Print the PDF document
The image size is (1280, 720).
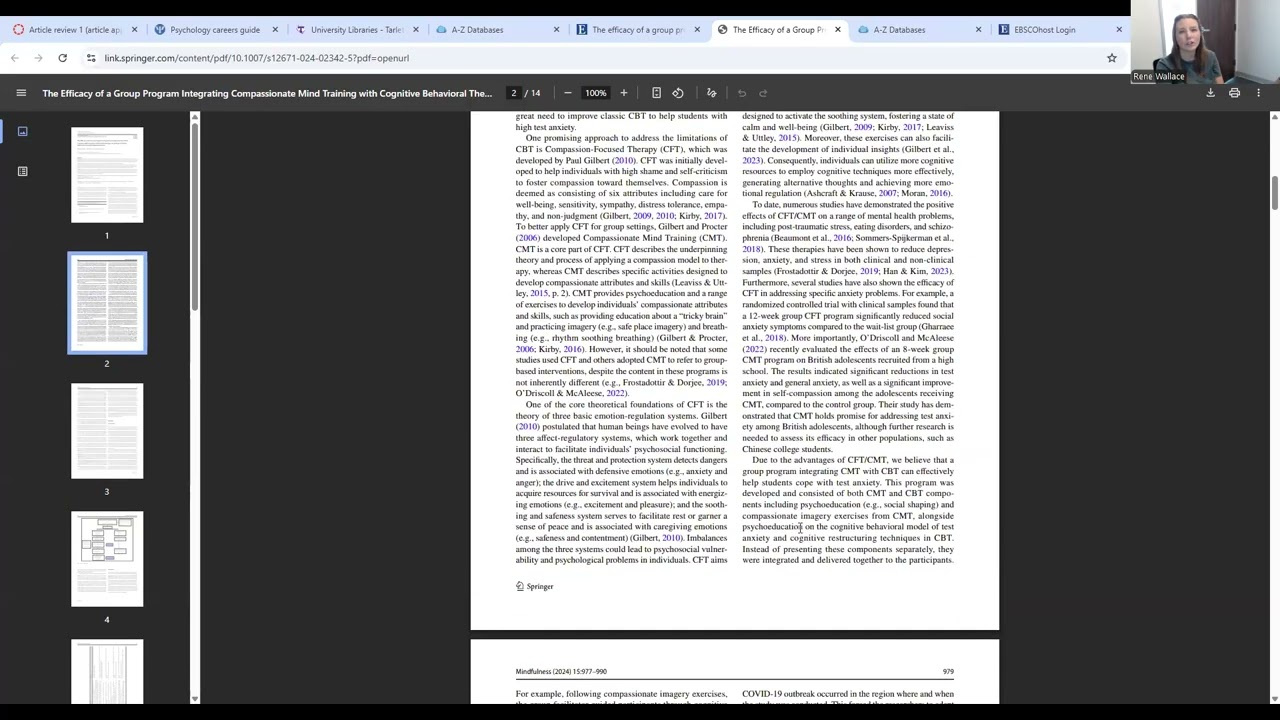(1234, 93)
